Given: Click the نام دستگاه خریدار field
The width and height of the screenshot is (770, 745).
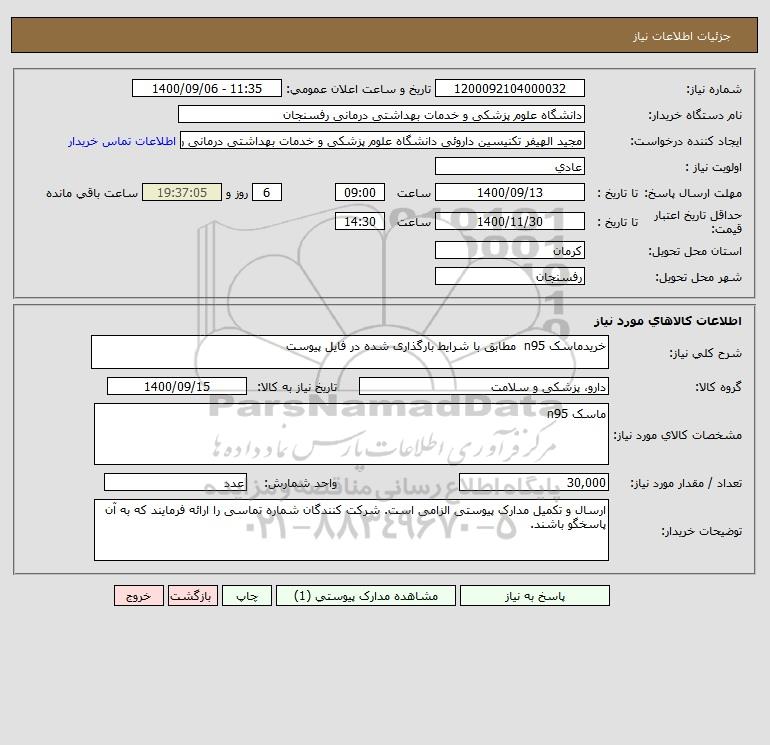Looking at the screenshot, I should tap(381, 114).
